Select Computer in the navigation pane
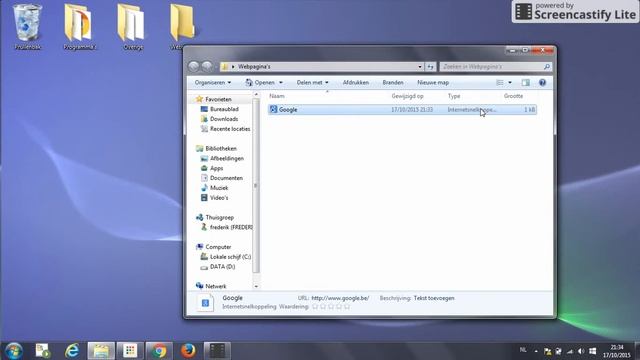This screenshot has height=360, width=640. pyautogui.click(x=218, y=247)
